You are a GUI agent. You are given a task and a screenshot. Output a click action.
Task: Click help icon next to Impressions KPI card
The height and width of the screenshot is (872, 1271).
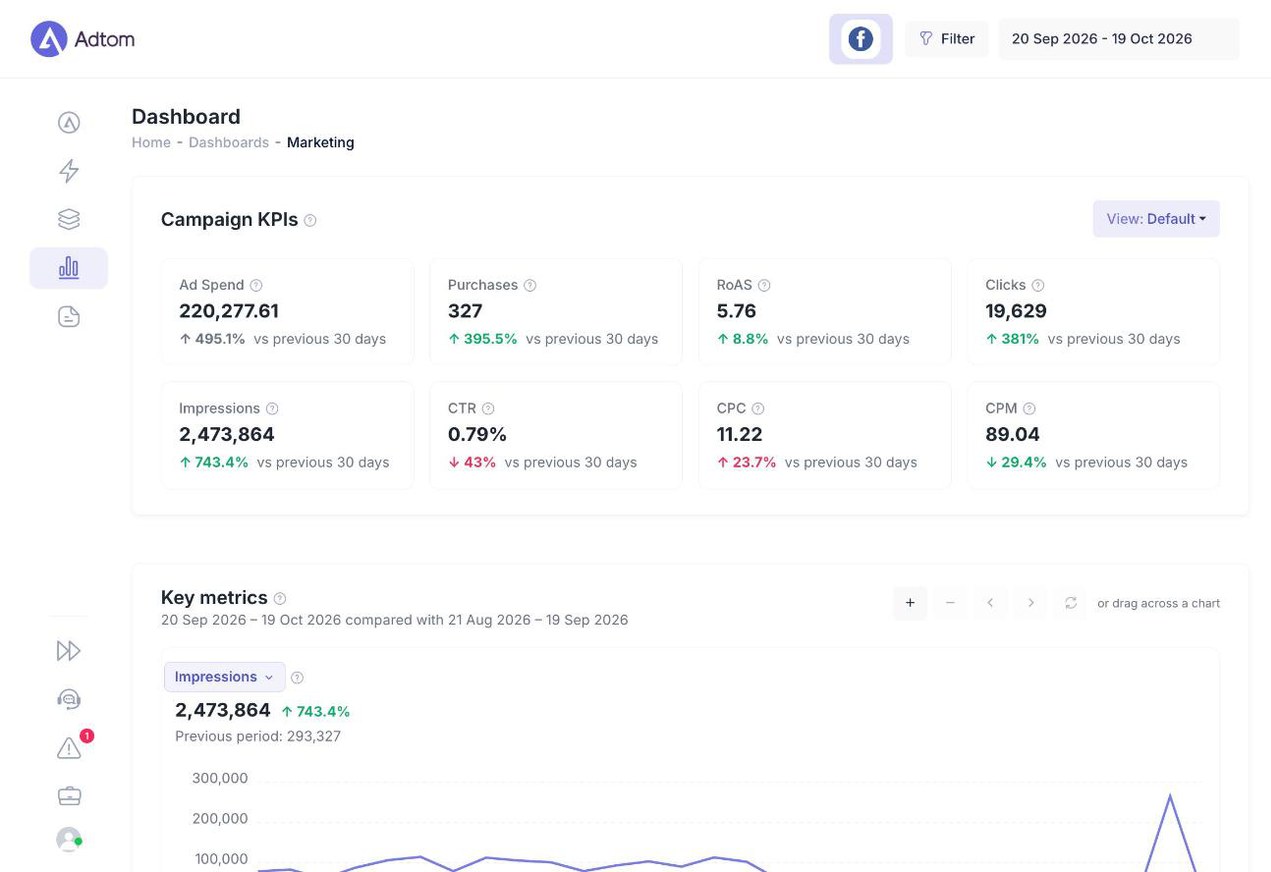(x=272, y=409)
